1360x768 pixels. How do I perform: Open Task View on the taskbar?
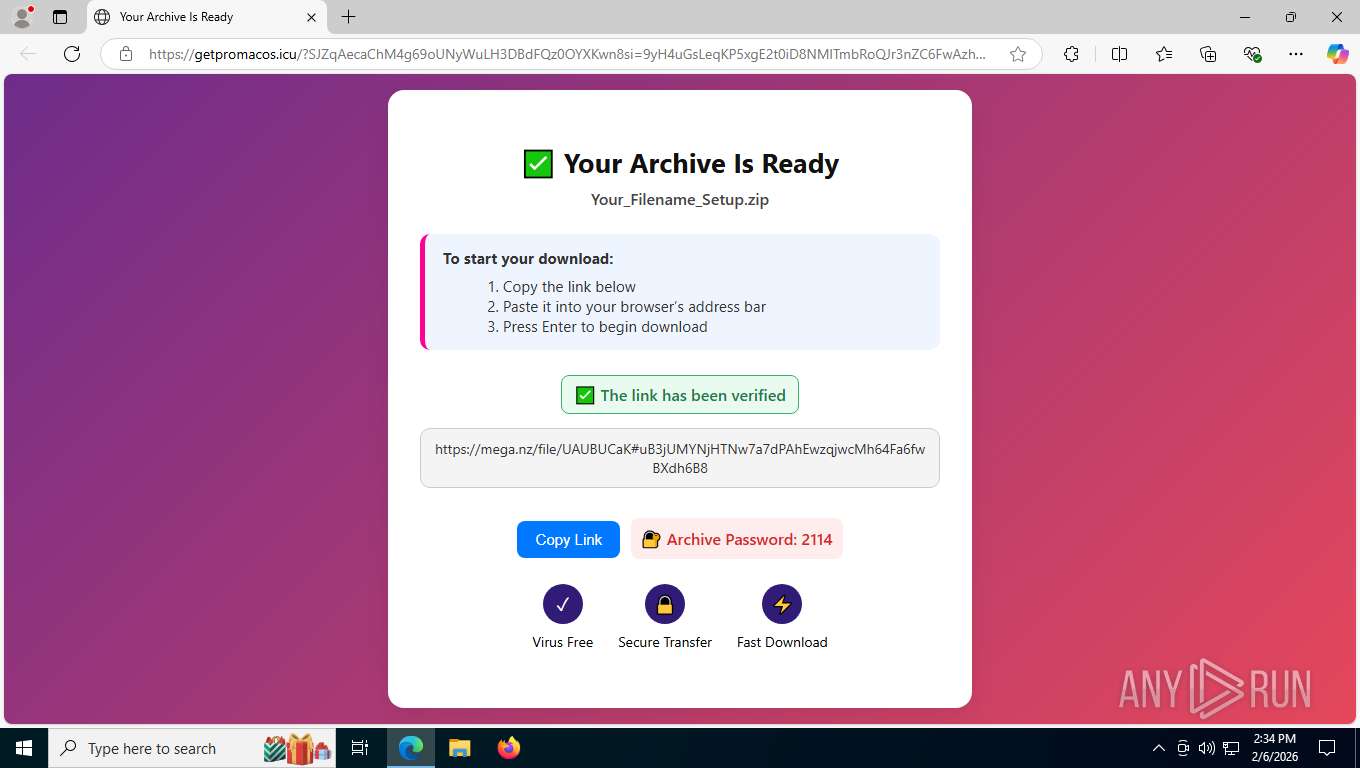[x=360, y=748]
